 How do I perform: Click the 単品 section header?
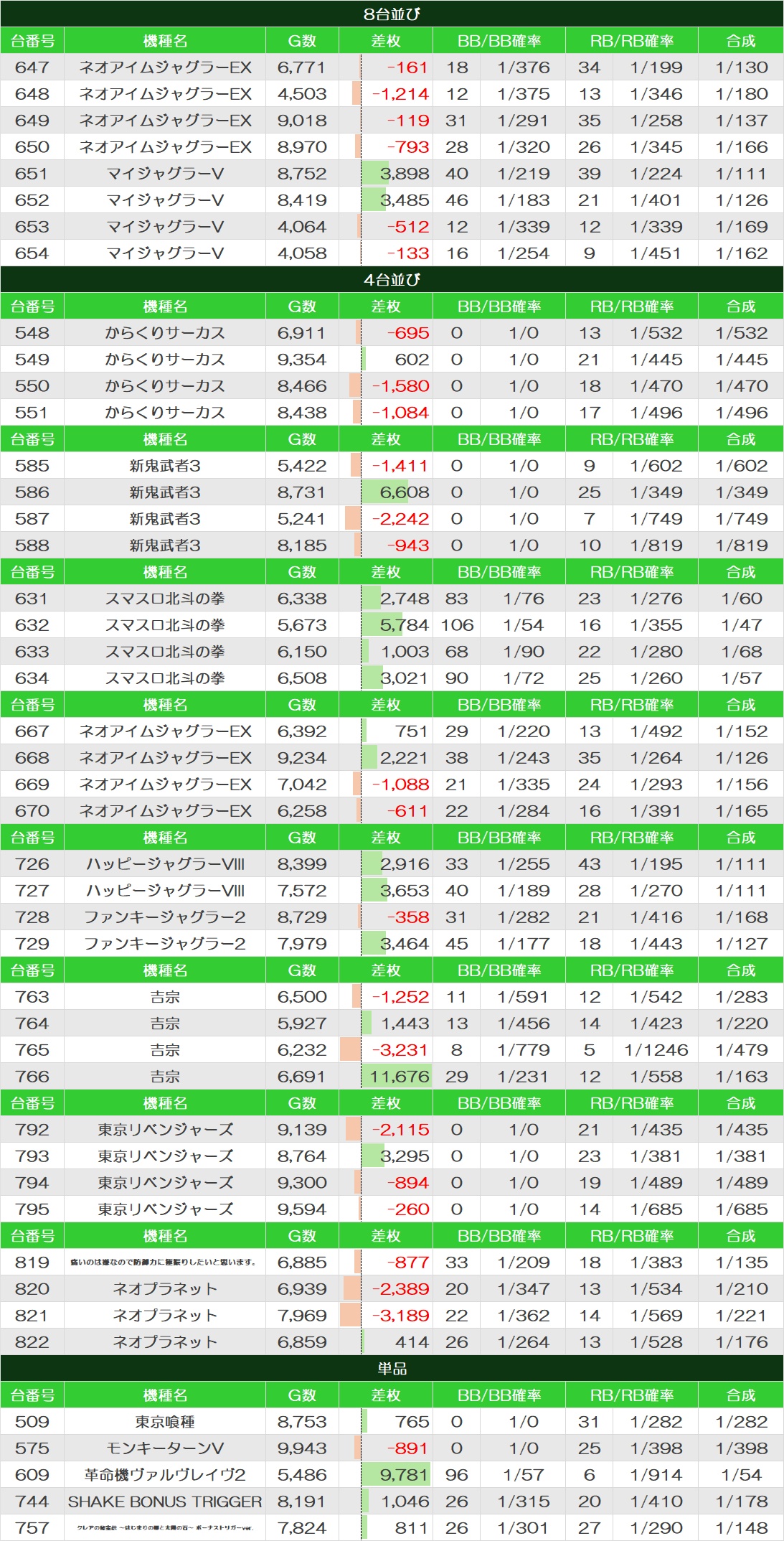tap(392, 1368)
